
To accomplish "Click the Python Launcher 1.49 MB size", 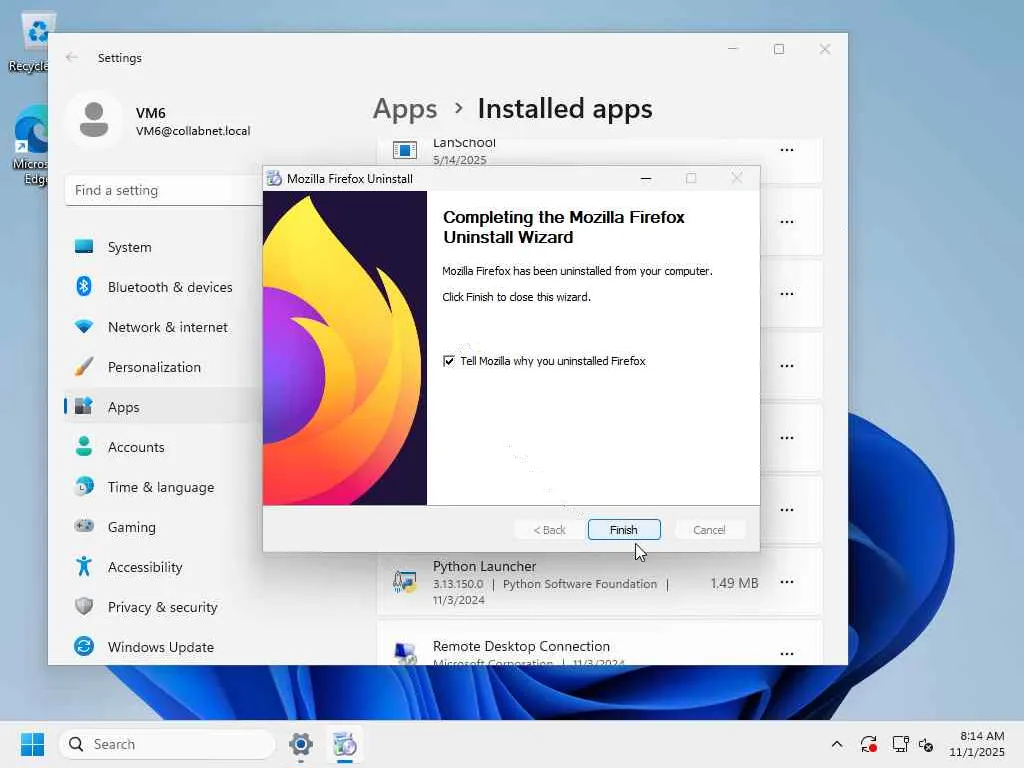I will coord(734,583).
